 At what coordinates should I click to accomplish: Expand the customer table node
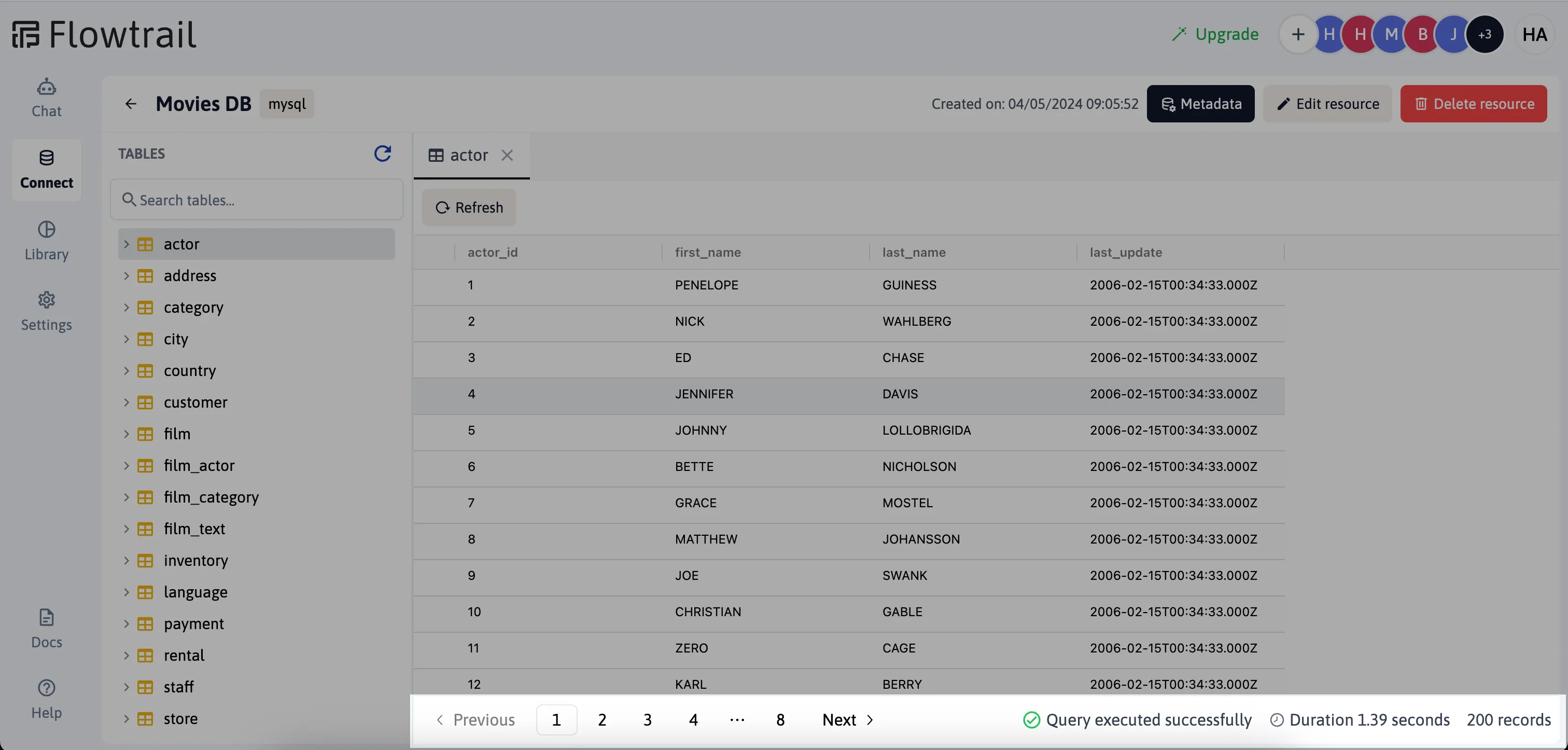coord(127,402)
